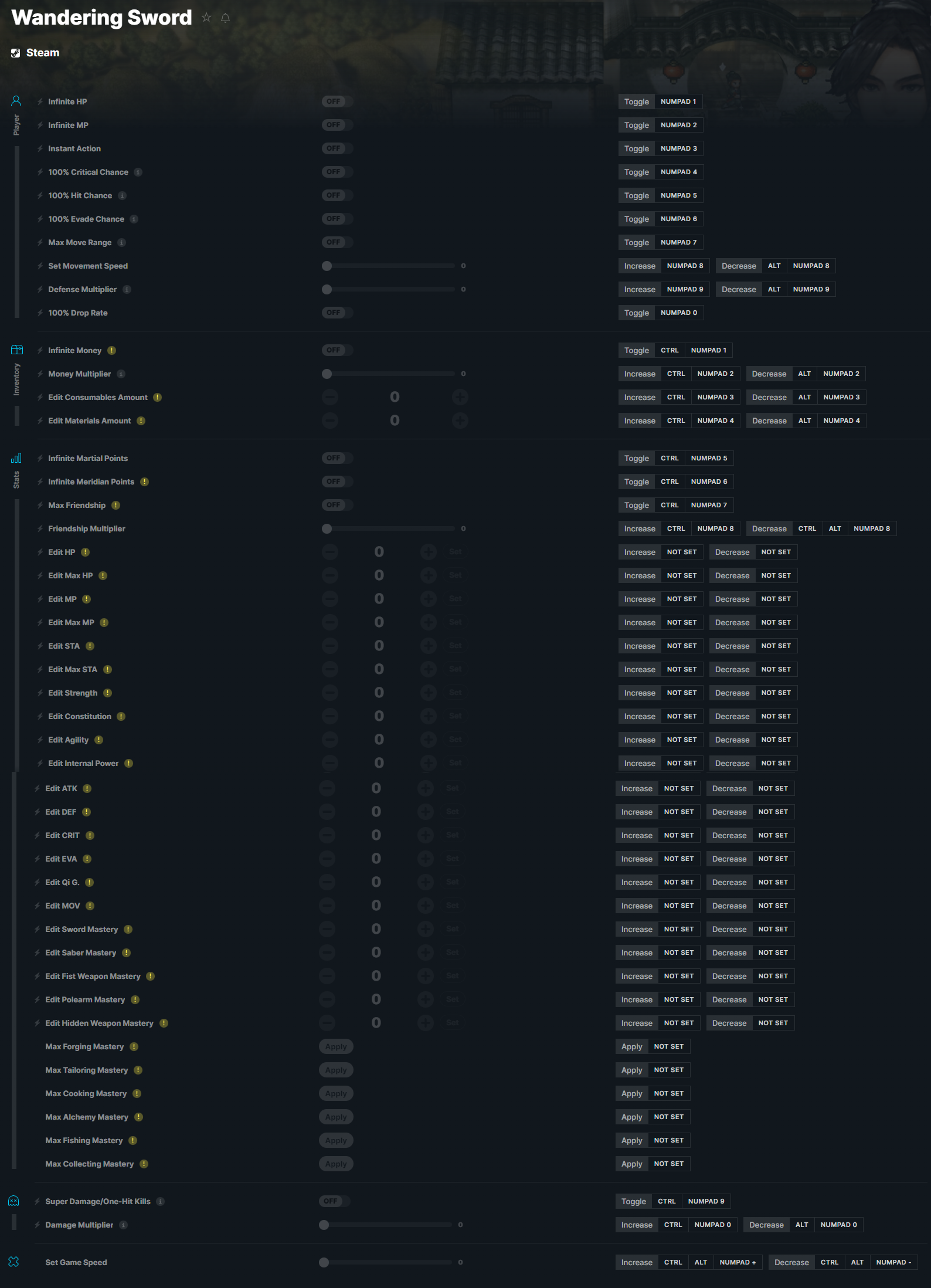Click Toggle hotkey for 100% Drop Rate

(637, 313)
